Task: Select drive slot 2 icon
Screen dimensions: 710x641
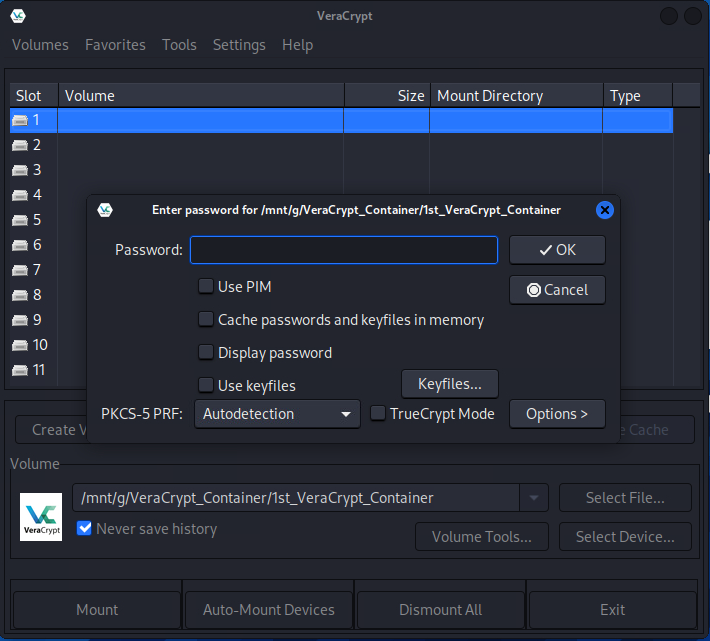Action: click(20, 145)
